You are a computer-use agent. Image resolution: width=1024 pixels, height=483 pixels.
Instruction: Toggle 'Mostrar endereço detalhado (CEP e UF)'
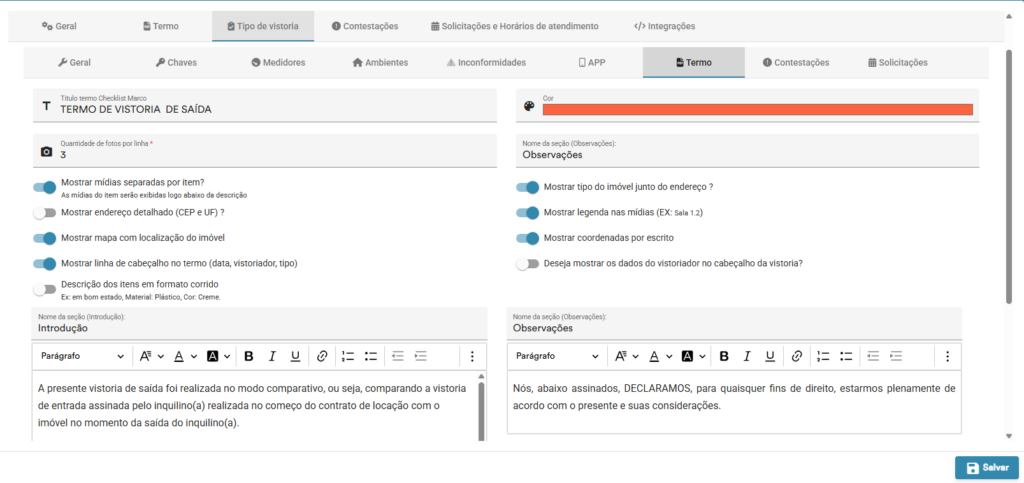click(44, 213)
